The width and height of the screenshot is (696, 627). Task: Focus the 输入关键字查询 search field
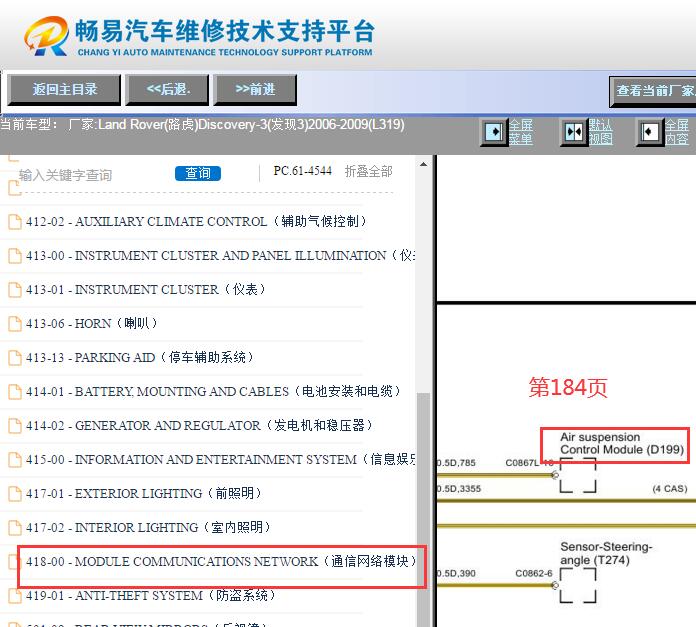66,175
